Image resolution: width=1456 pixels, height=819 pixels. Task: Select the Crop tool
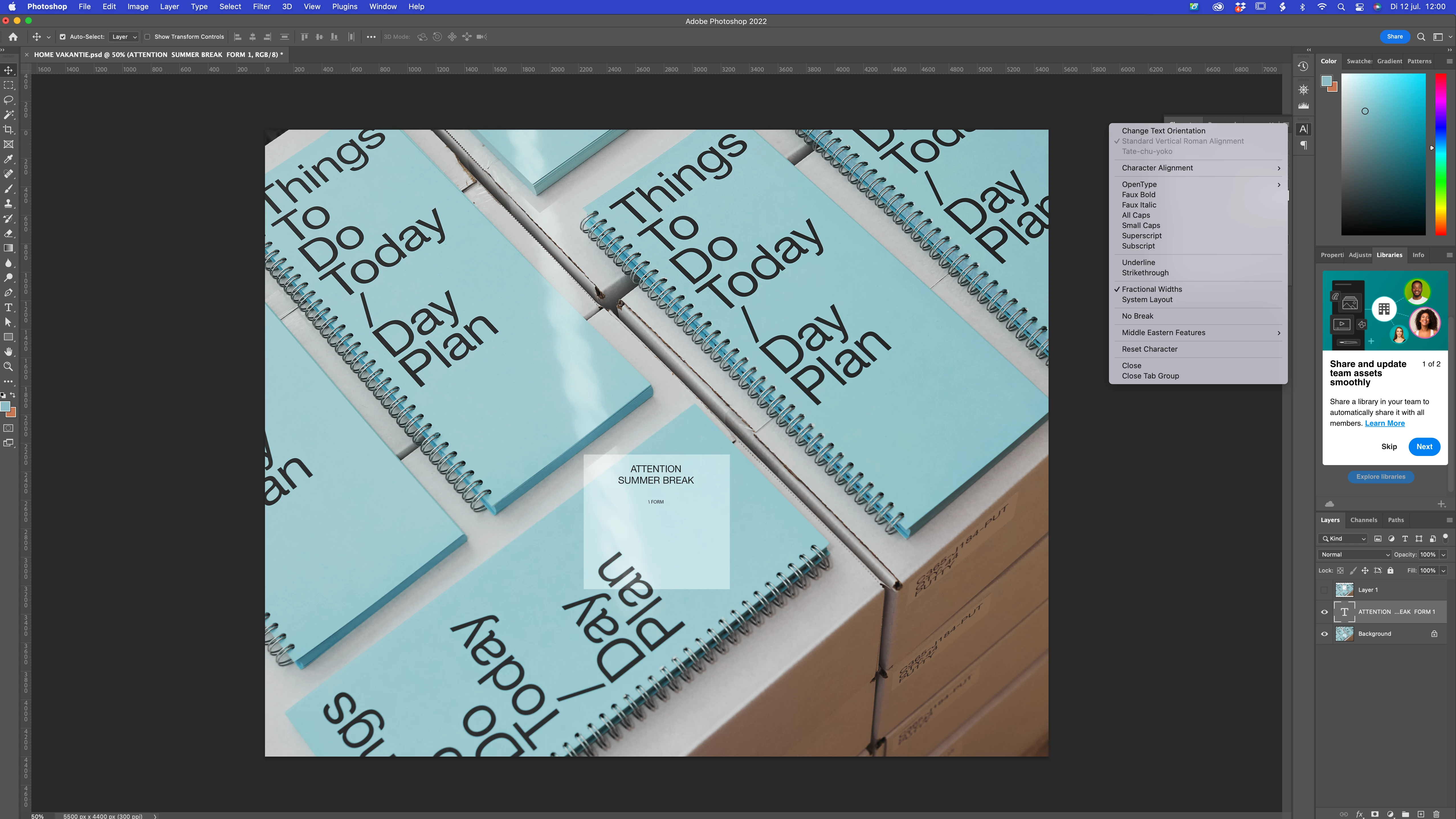coord(9,129)
